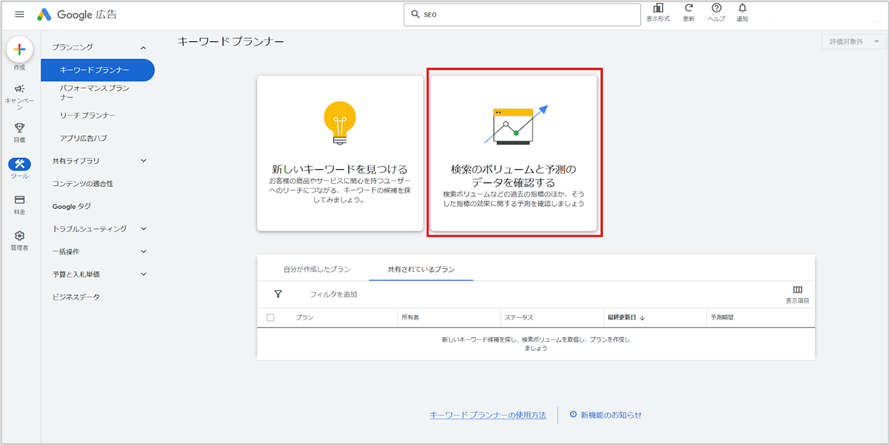Screen dimensions: 890x445
Task: Open 検索のボリュームと予測のデータを確認する card
Action: click(514, 153)
